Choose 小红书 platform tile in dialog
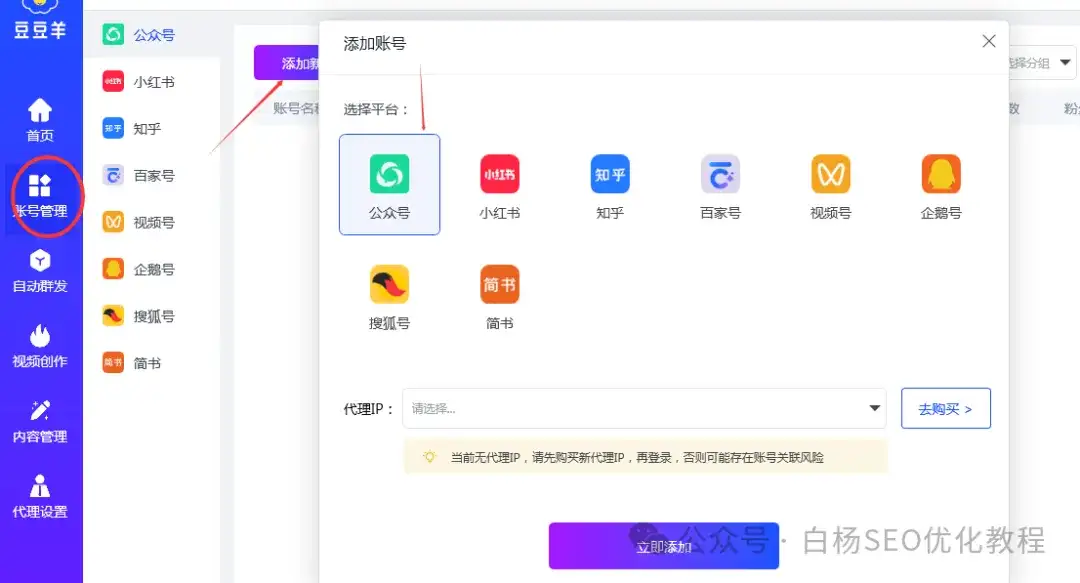1080x583 pixels. pyautogui.click(x=499, y=185)
